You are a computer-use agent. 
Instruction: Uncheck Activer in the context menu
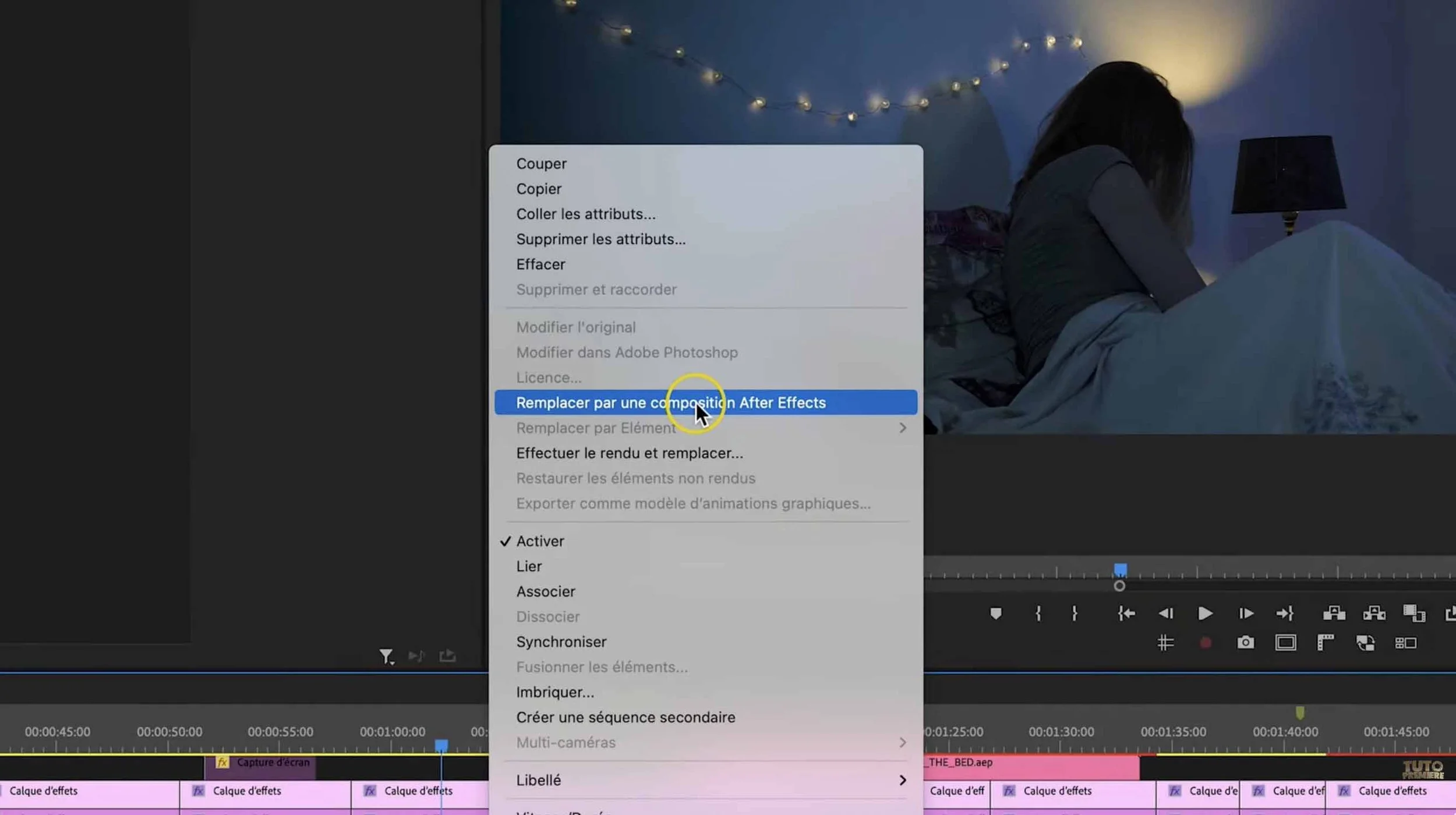click(x=539, y=541)
